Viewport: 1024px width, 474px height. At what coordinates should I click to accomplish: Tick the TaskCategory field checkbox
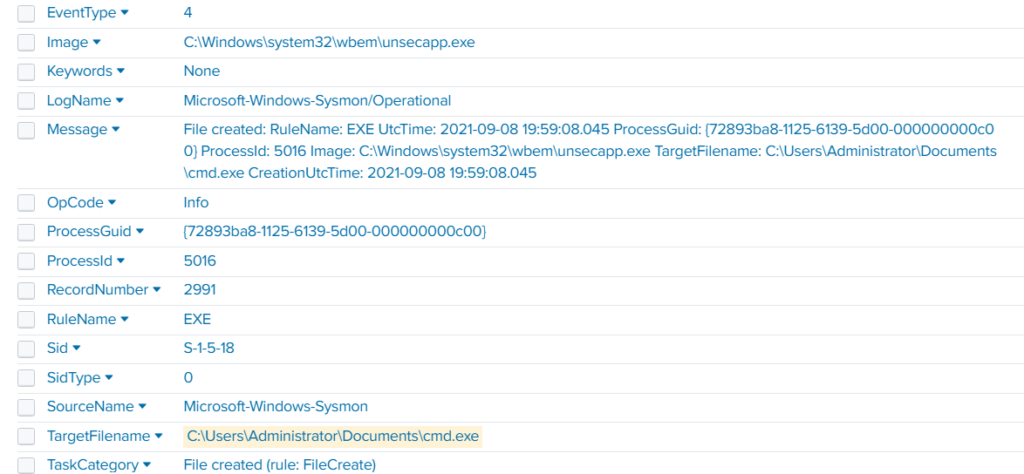pyautogui.click(x=26, y=465)
